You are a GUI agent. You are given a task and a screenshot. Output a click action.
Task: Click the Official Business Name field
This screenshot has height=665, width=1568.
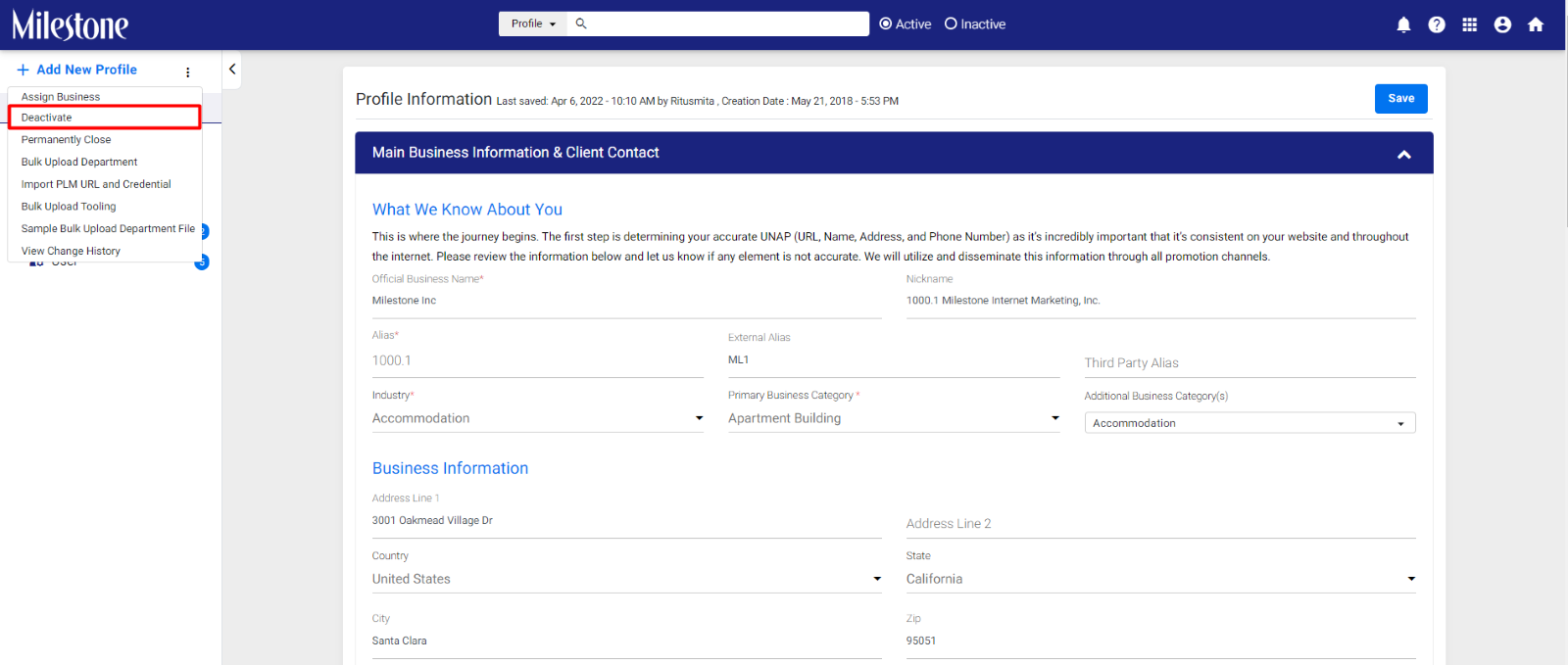(627, 301)
